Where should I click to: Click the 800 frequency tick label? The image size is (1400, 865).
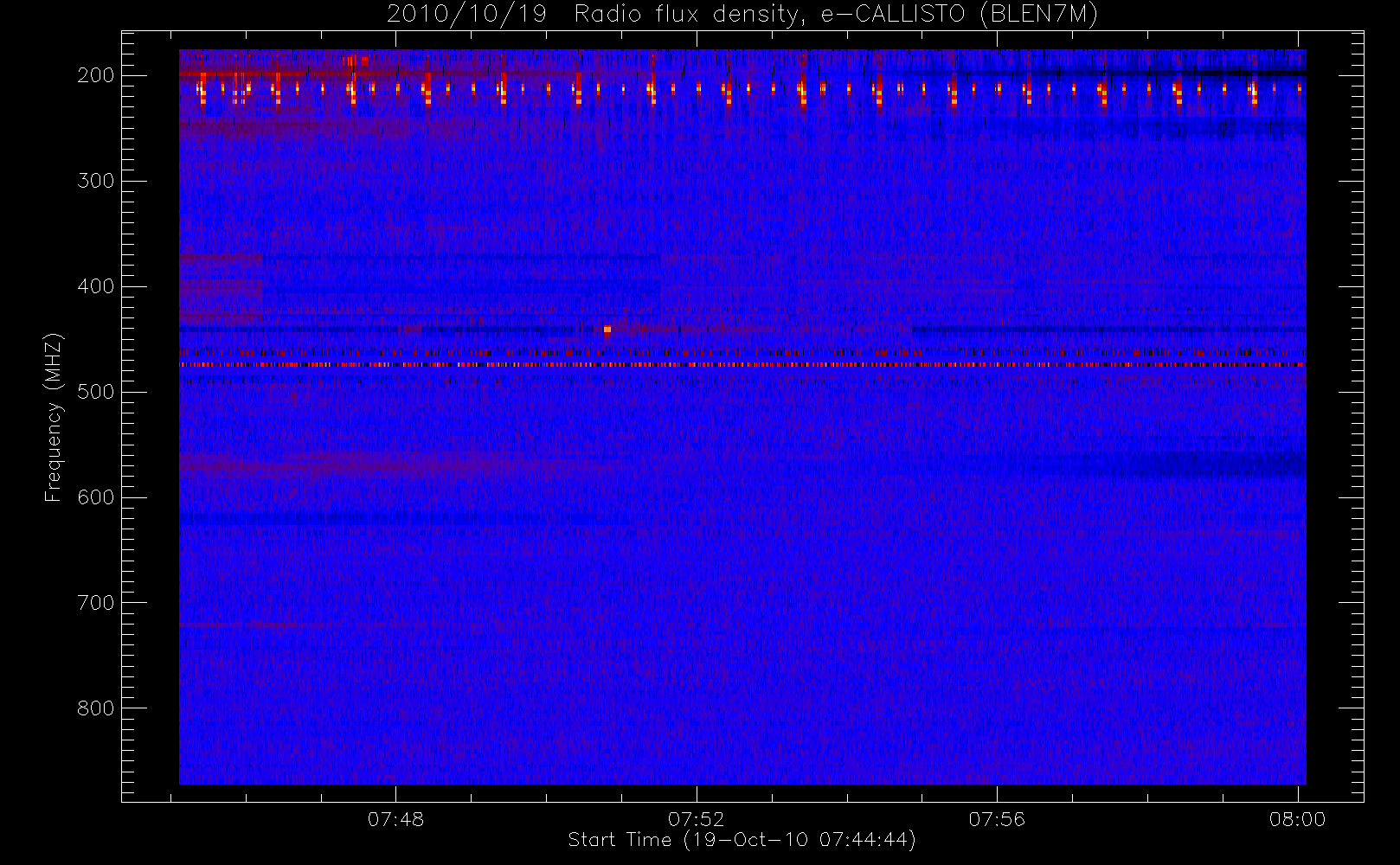click(x=96, y=708)
